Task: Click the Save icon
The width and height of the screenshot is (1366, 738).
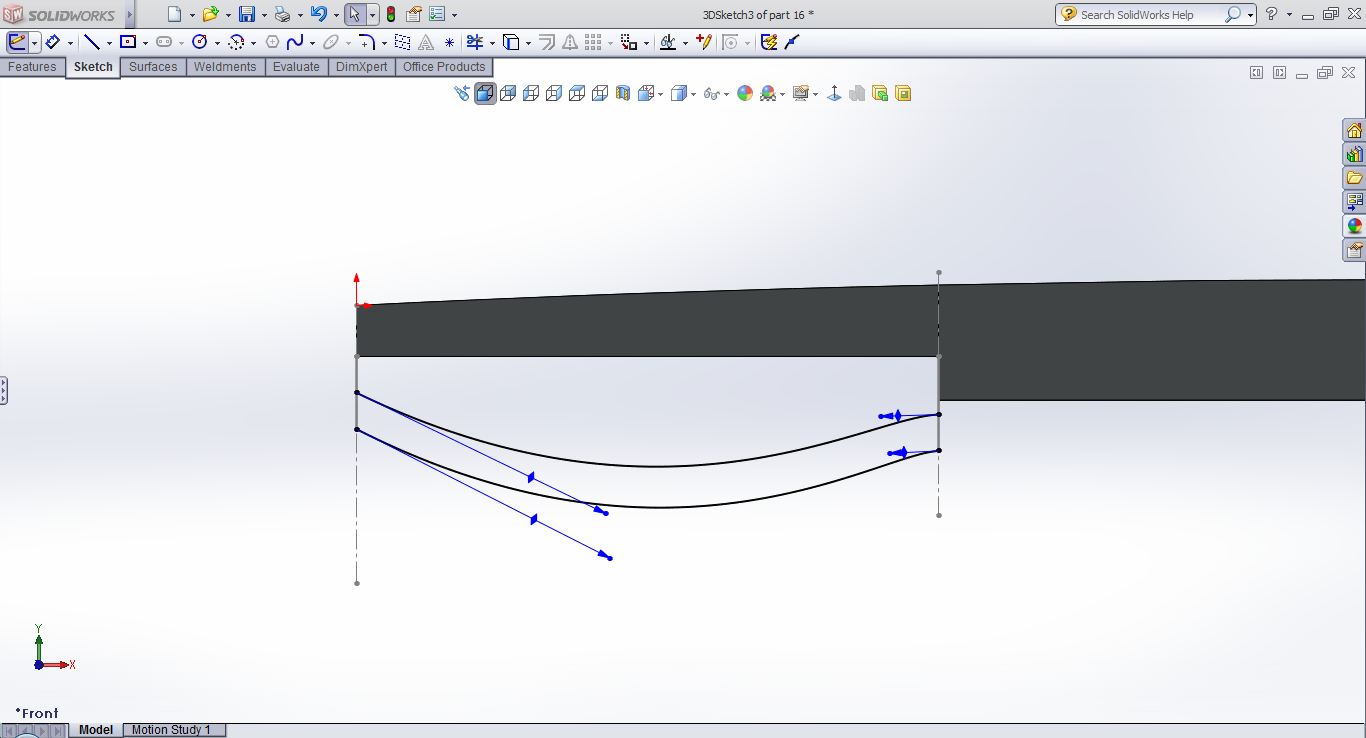Action: pyautogui.click(x=247, y=14)
